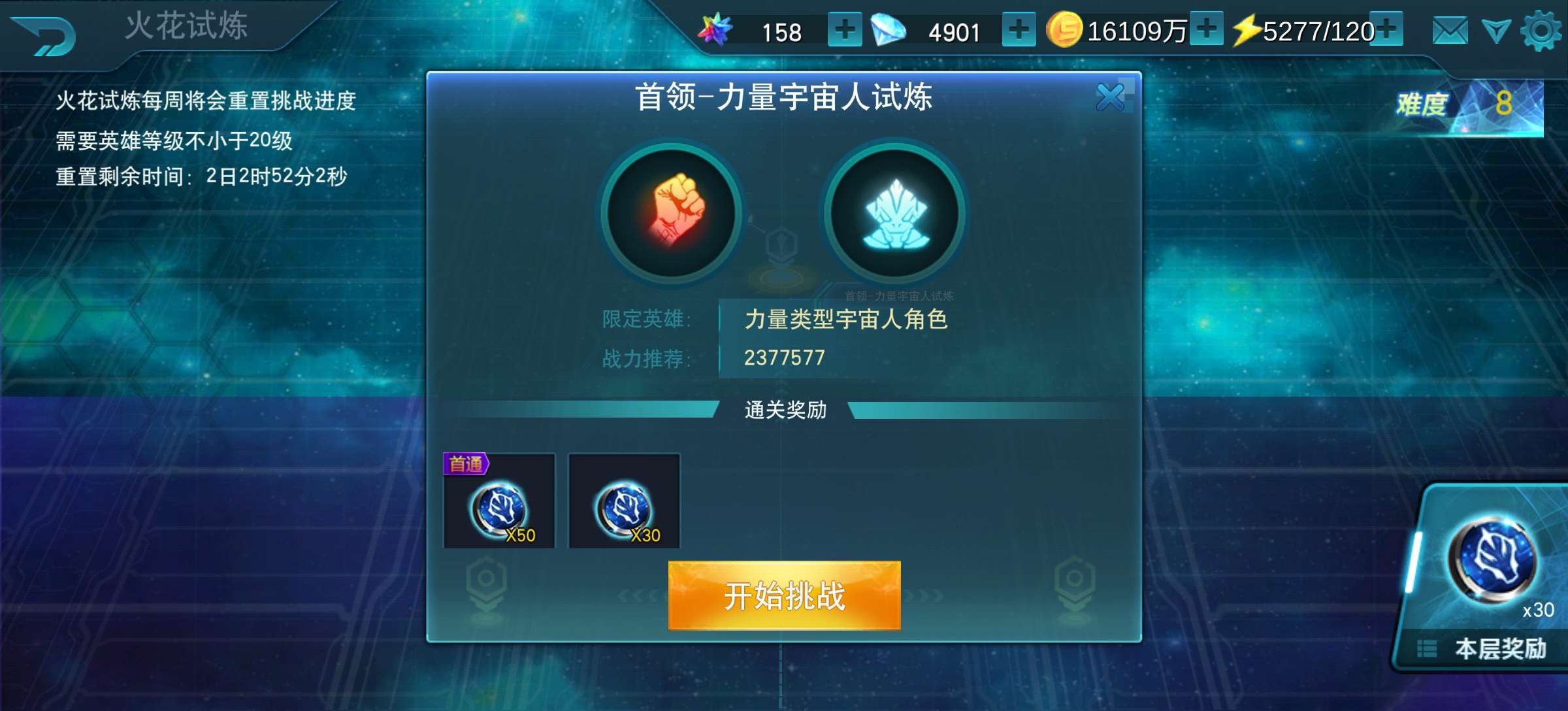Tap the 难度 8 difficulty indicator
The image size is (1568, 711).
pyautogui.click(x=1470, y=105)
